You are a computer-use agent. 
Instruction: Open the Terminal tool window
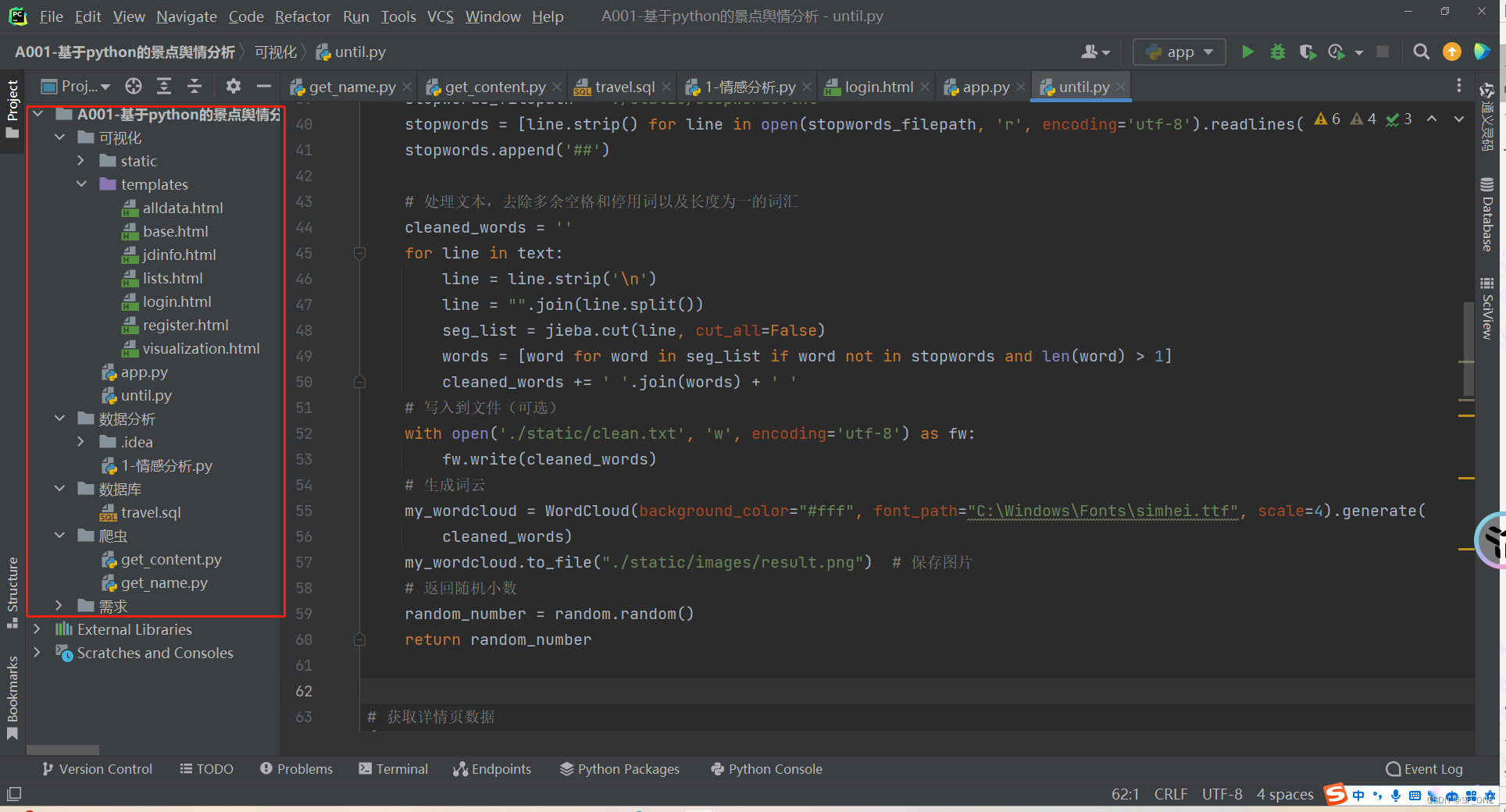pyautogui.click(x=394, y=769)
